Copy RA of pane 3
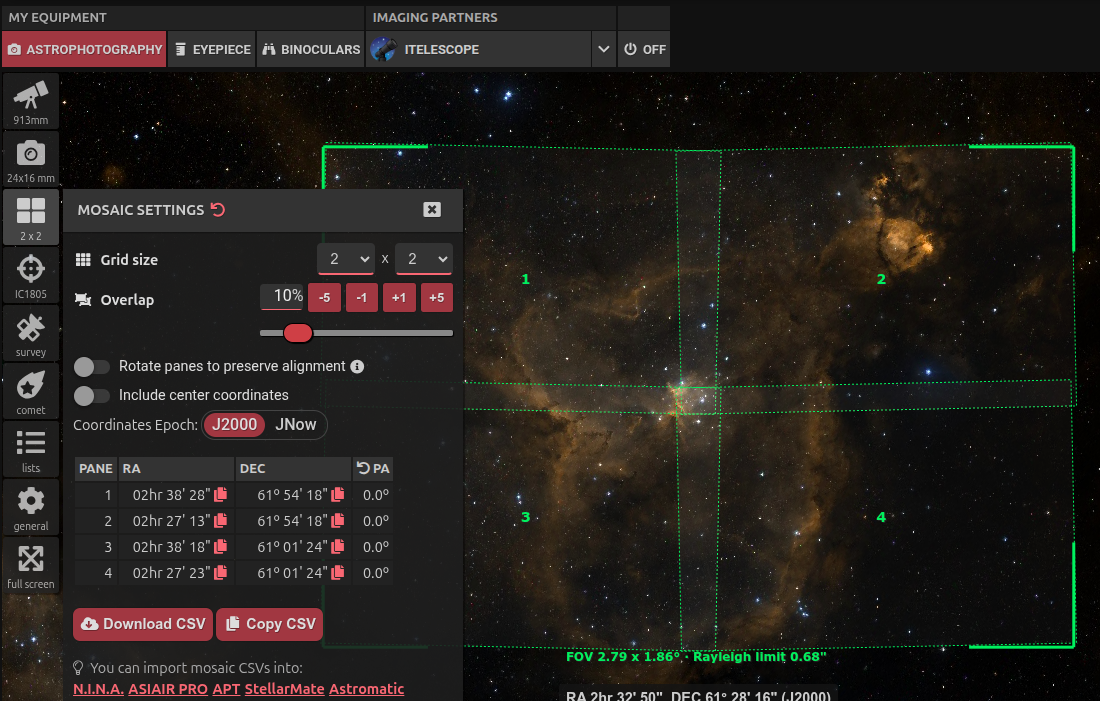This screenshot has height=701, width=1100. (x=220, y=547)
